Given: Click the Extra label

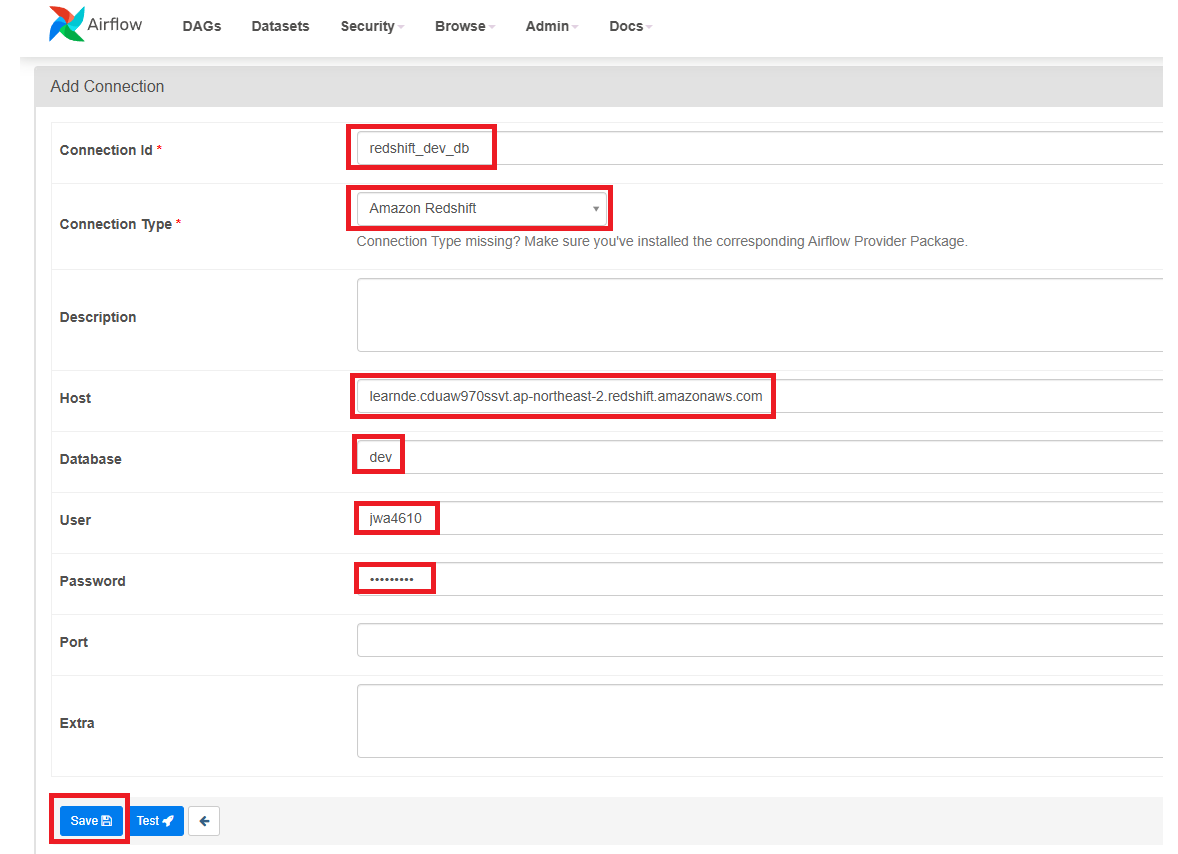Looking at the screenshot, I should click(77, 723).
